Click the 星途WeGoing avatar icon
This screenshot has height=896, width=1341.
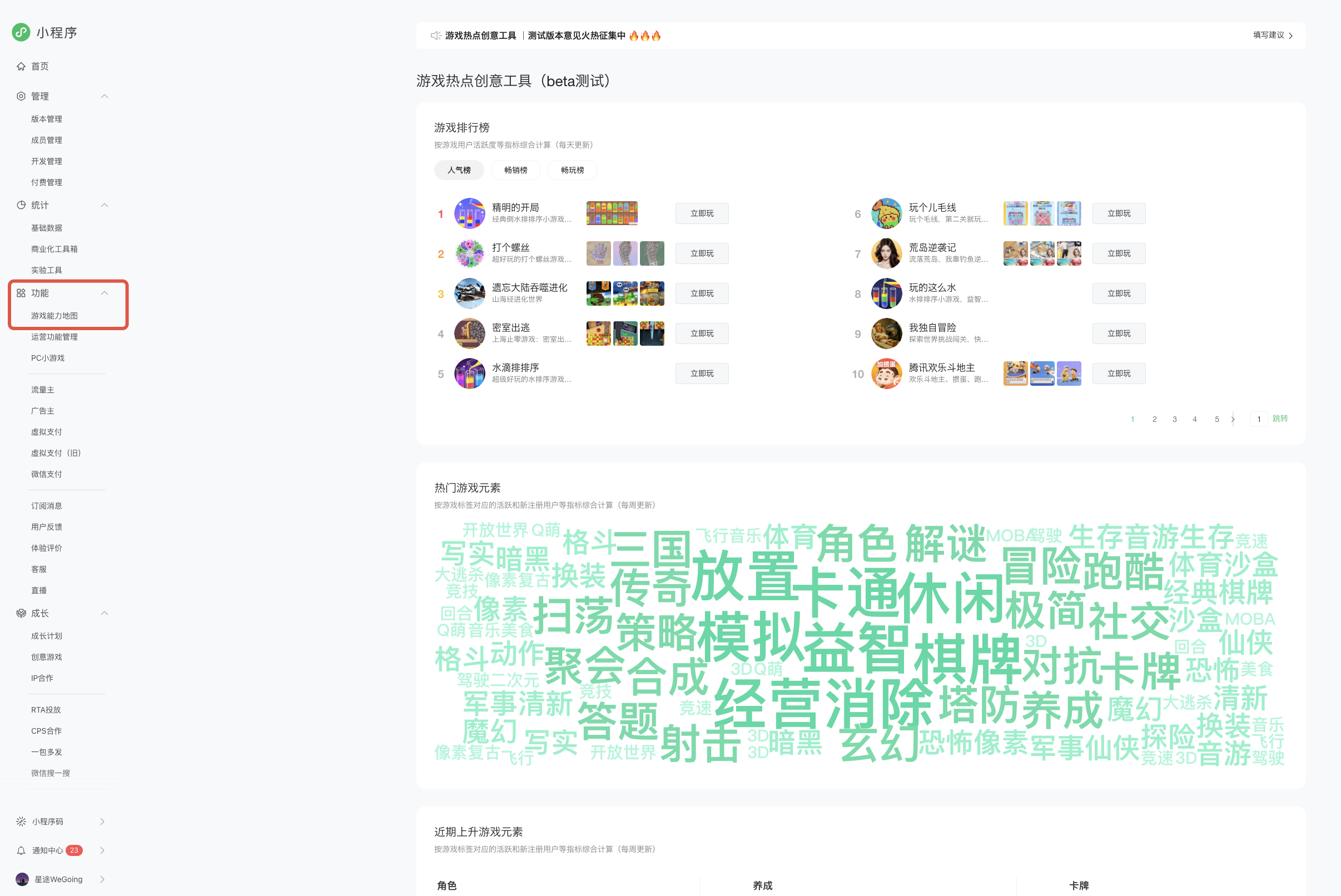point(22,879)
